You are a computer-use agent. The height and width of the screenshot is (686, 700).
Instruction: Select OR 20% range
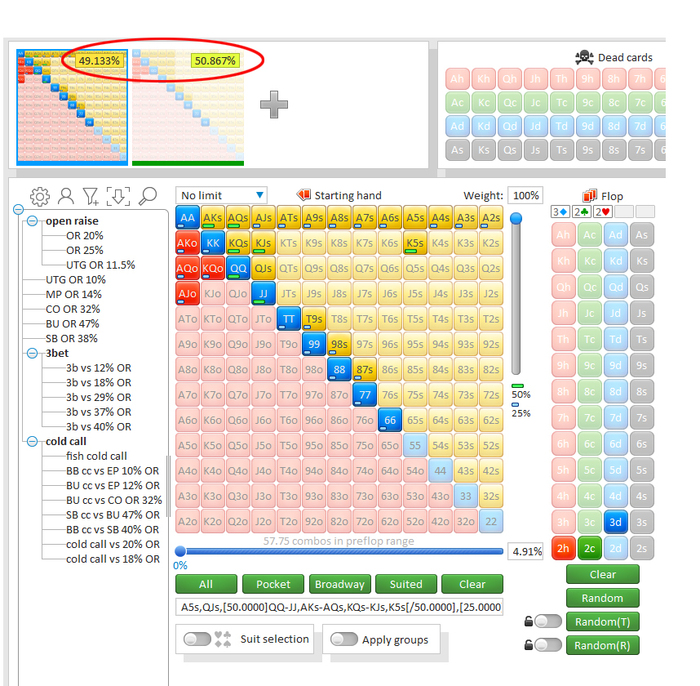coord(84,236)
